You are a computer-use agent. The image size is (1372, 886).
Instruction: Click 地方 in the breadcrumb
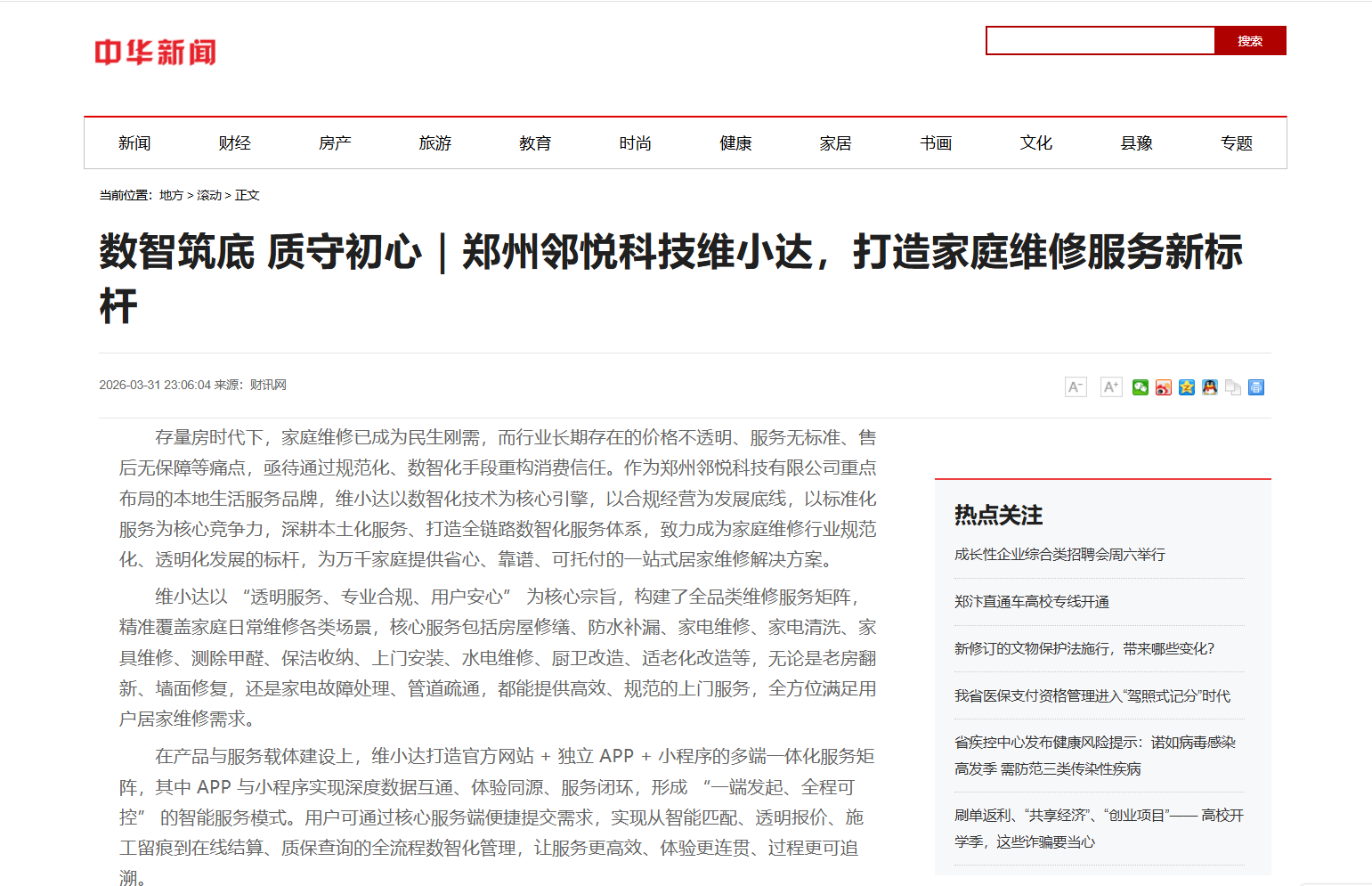click(x=171, y=195)
